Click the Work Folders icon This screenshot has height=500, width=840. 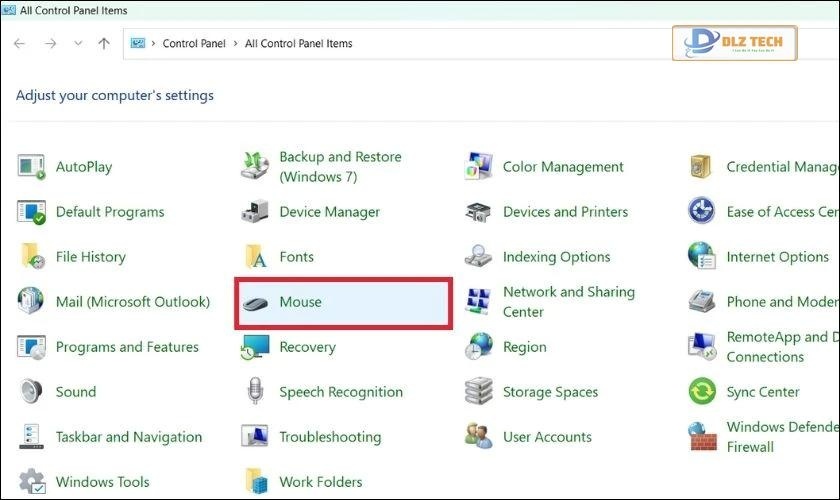click(256, 481)
